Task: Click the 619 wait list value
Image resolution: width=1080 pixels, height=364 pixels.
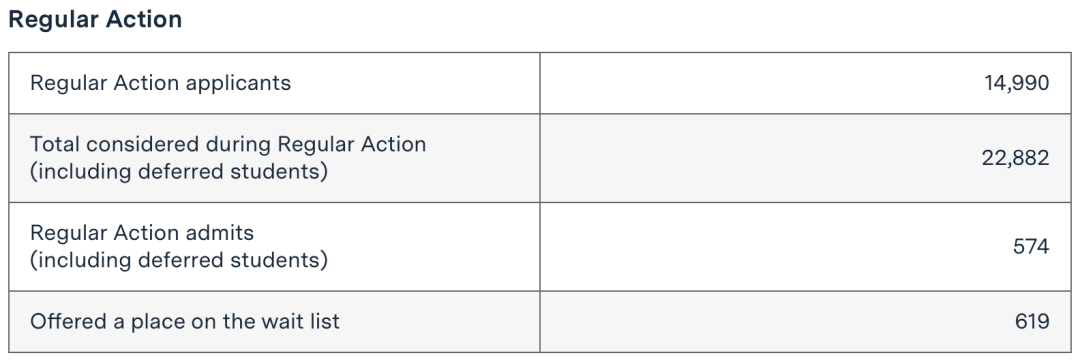Action: tap(1032, 322)
